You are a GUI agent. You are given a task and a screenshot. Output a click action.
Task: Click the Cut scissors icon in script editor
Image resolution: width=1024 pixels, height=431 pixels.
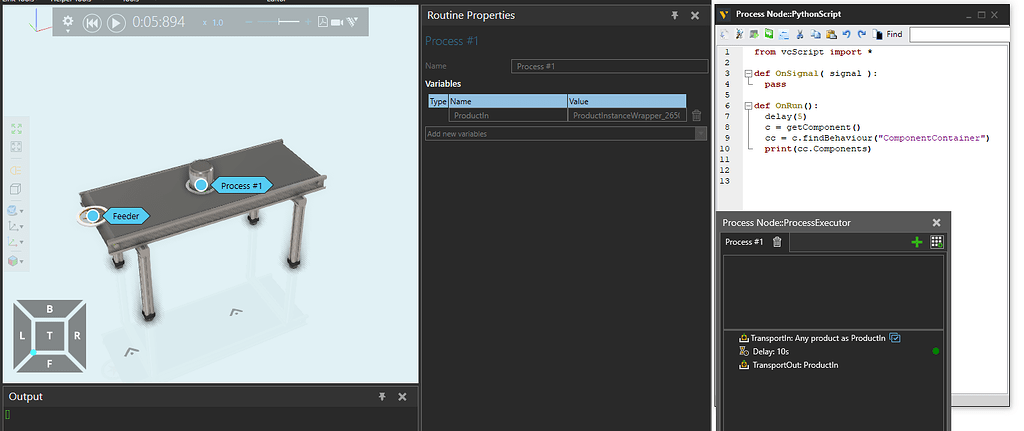point(801,34)
